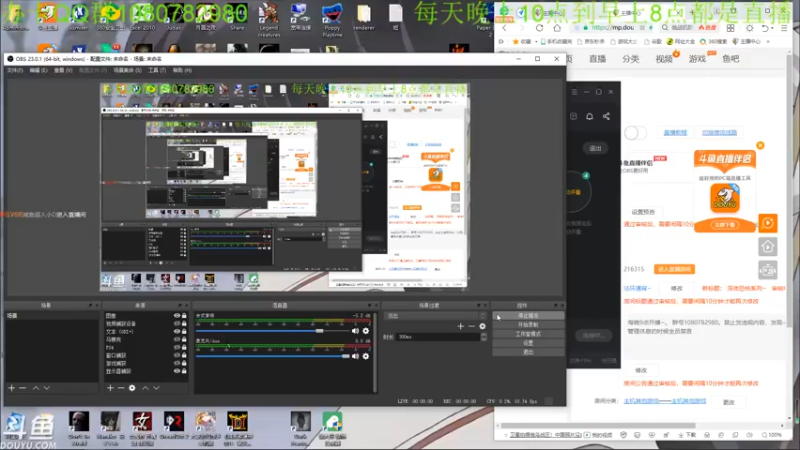Click the exit button in OBS controls panel
The image size is (800, 450).
point(528,352)
